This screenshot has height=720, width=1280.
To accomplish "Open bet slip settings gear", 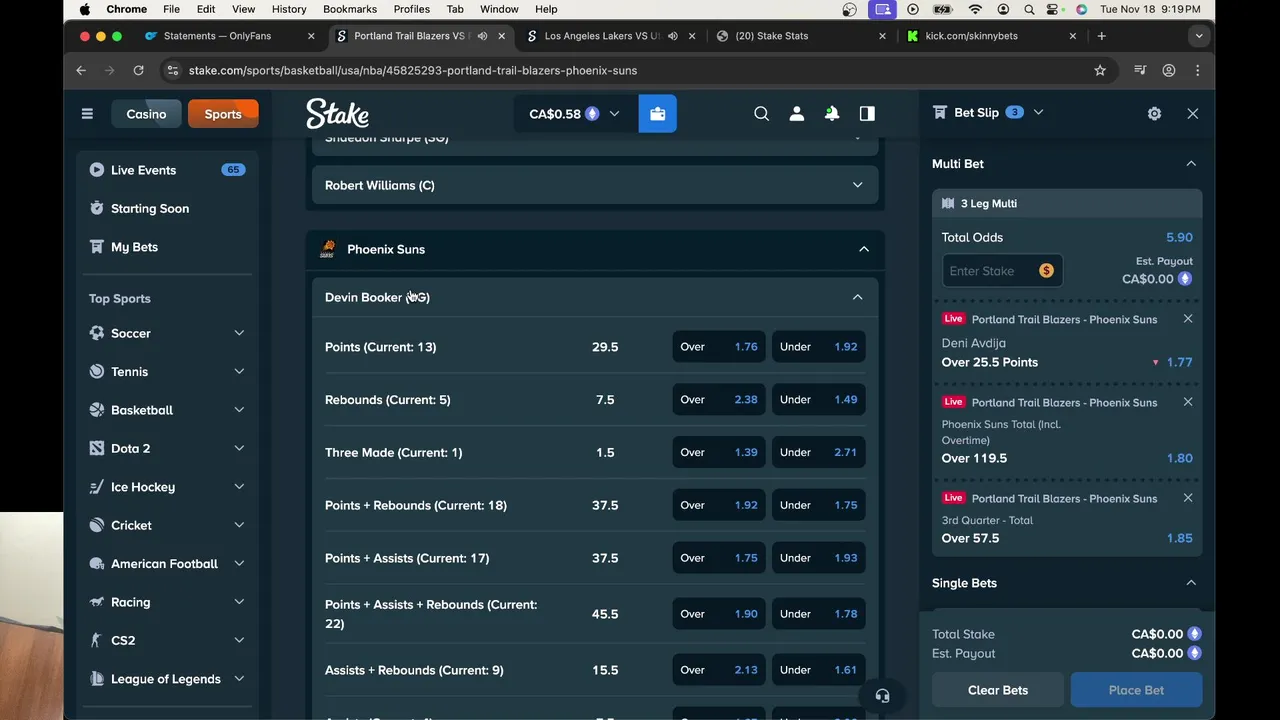I will pos(1155,114).
